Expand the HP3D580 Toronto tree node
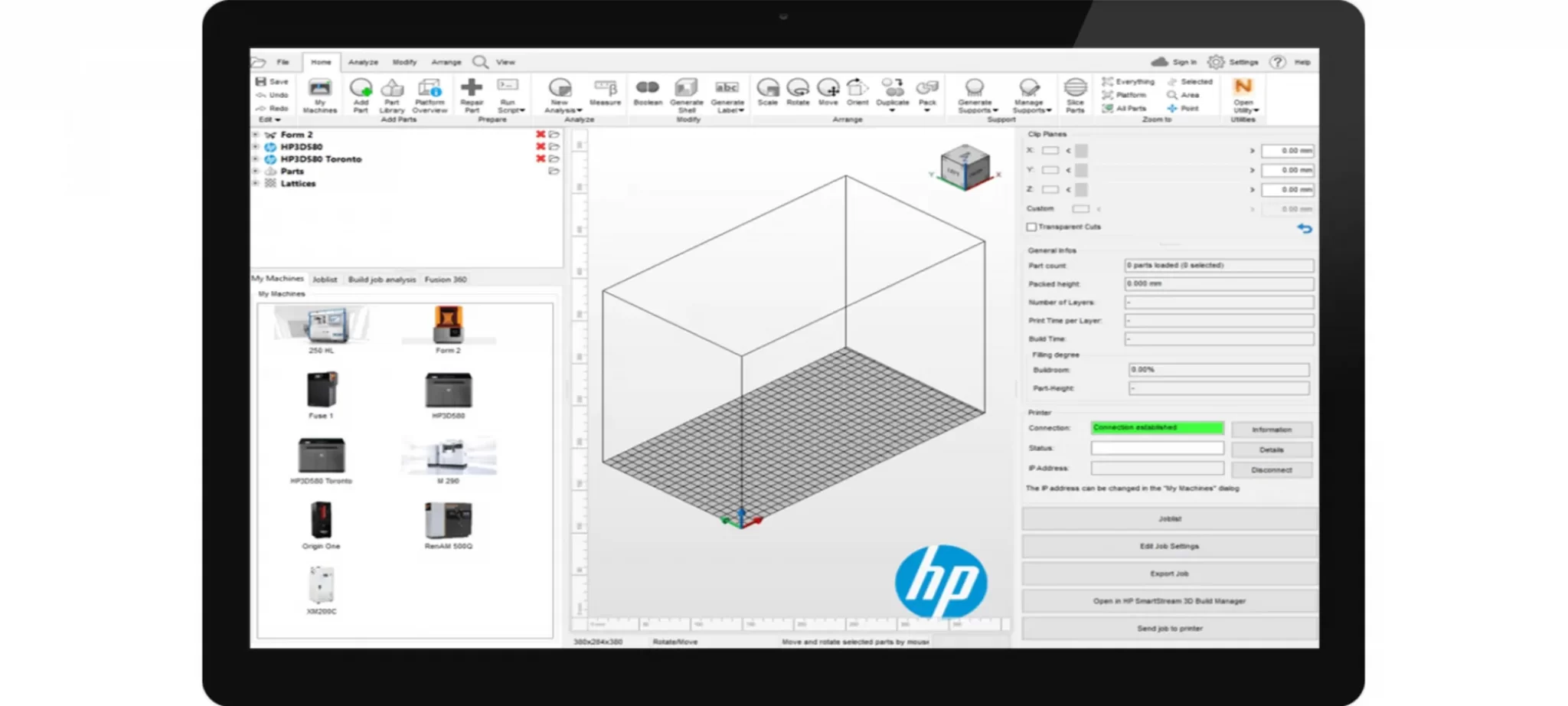The width and height of the screenshot is (1568, 706). (256, 159)
